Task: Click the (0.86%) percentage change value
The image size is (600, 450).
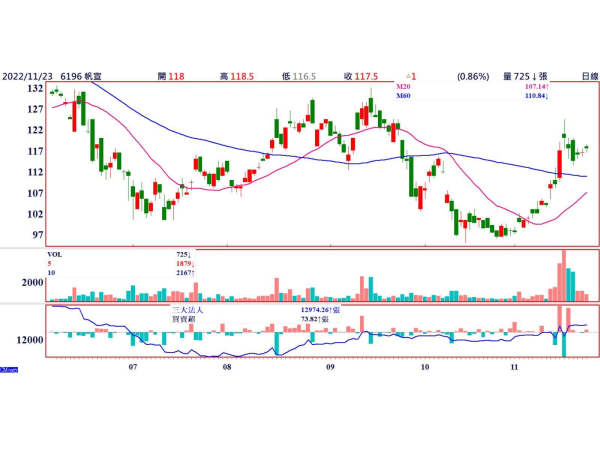Action: pyautogui.click(x=473, y=77)
